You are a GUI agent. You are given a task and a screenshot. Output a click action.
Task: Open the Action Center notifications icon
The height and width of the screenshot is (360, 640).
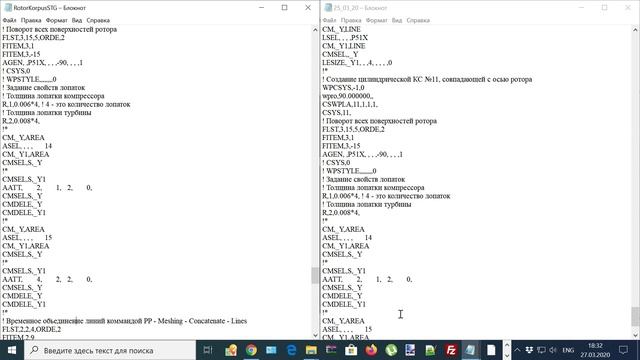coord(623,350)
